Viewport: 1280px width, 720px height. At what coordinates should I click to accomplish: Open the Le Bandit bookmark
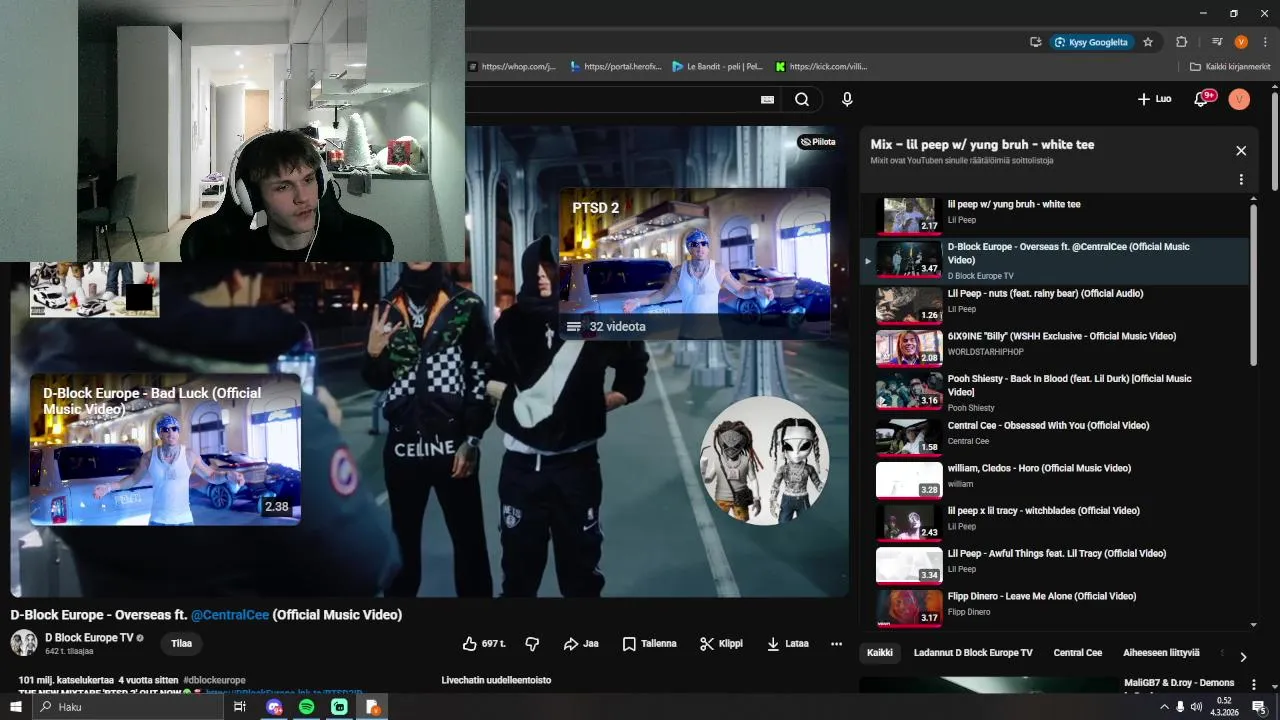[717, 67]
